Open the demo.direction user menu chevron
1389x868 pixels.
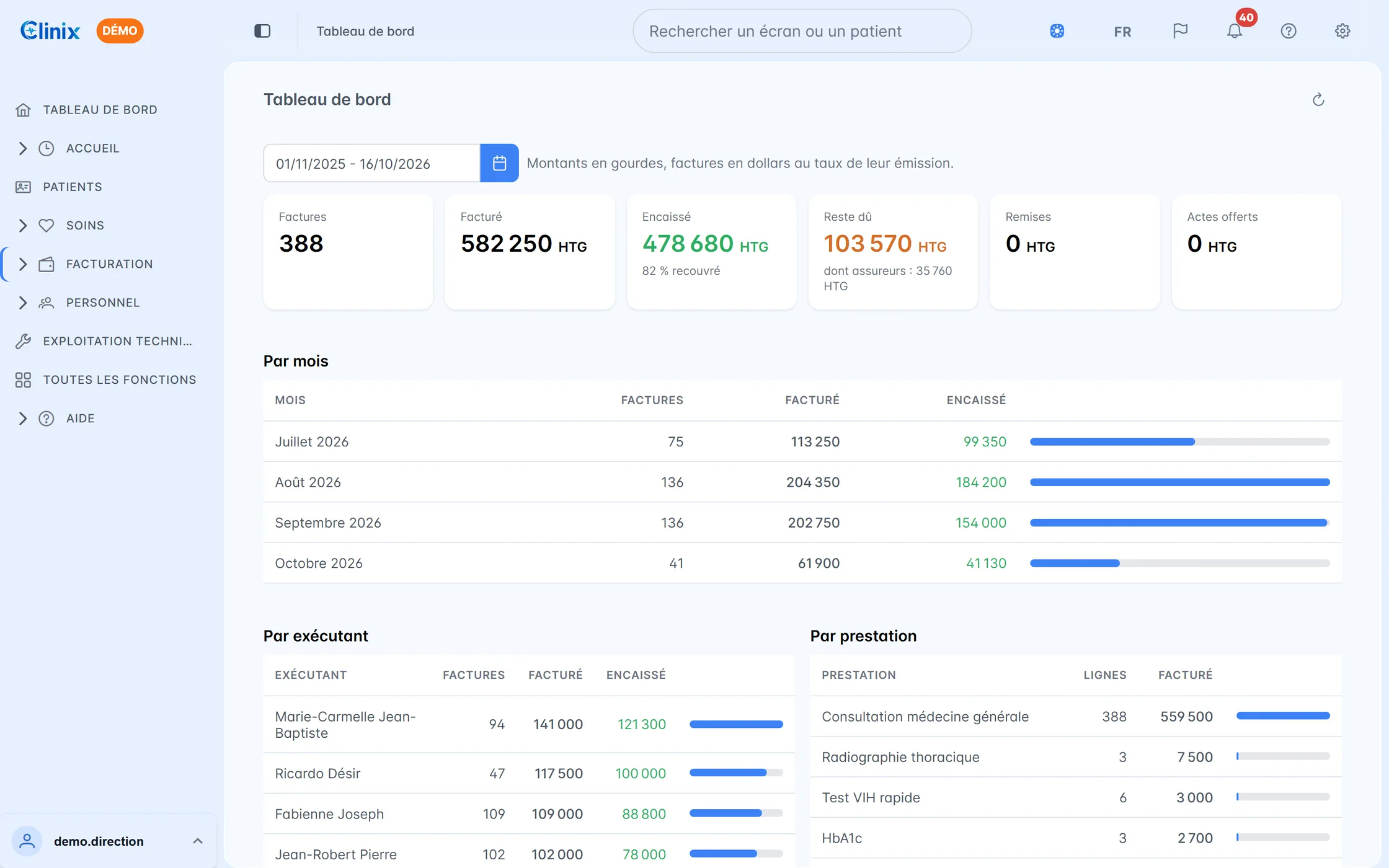[x=198, y=841]
